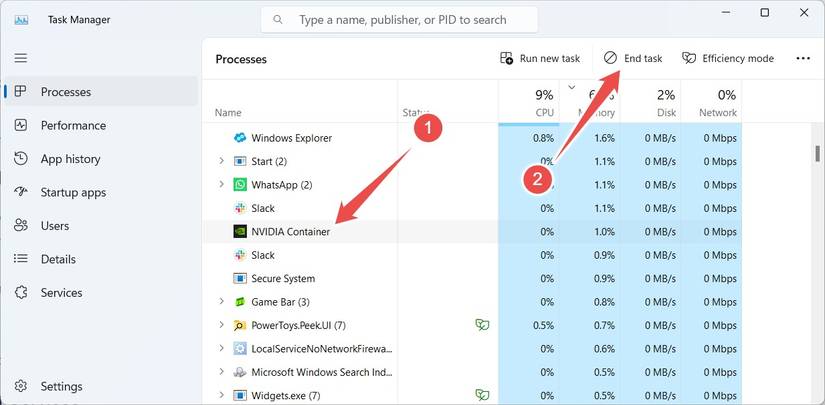Expand the Game Bar process group

[x=221, y=302]
